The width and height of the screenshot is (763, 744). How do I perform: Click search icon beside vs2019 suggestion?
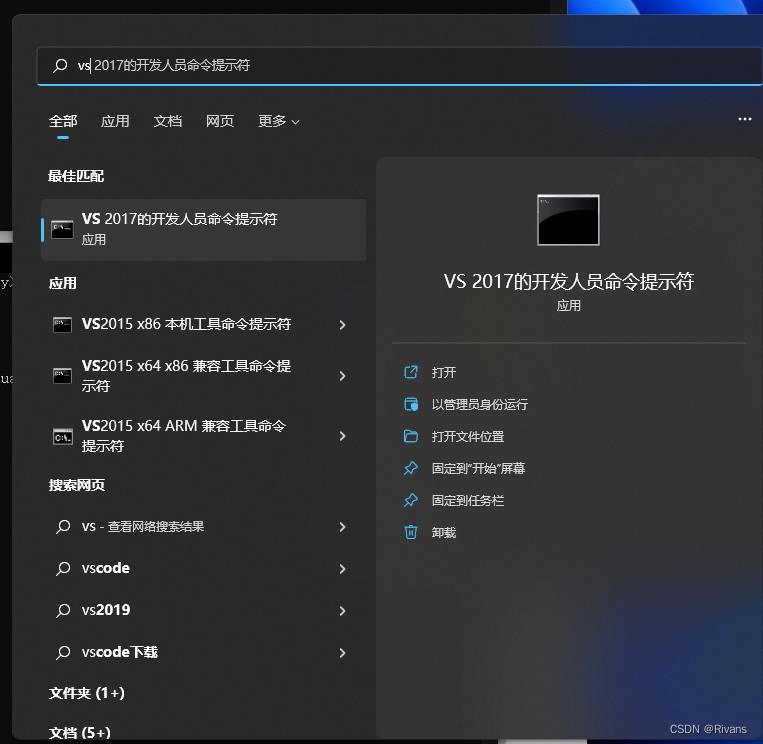[63, 611]
